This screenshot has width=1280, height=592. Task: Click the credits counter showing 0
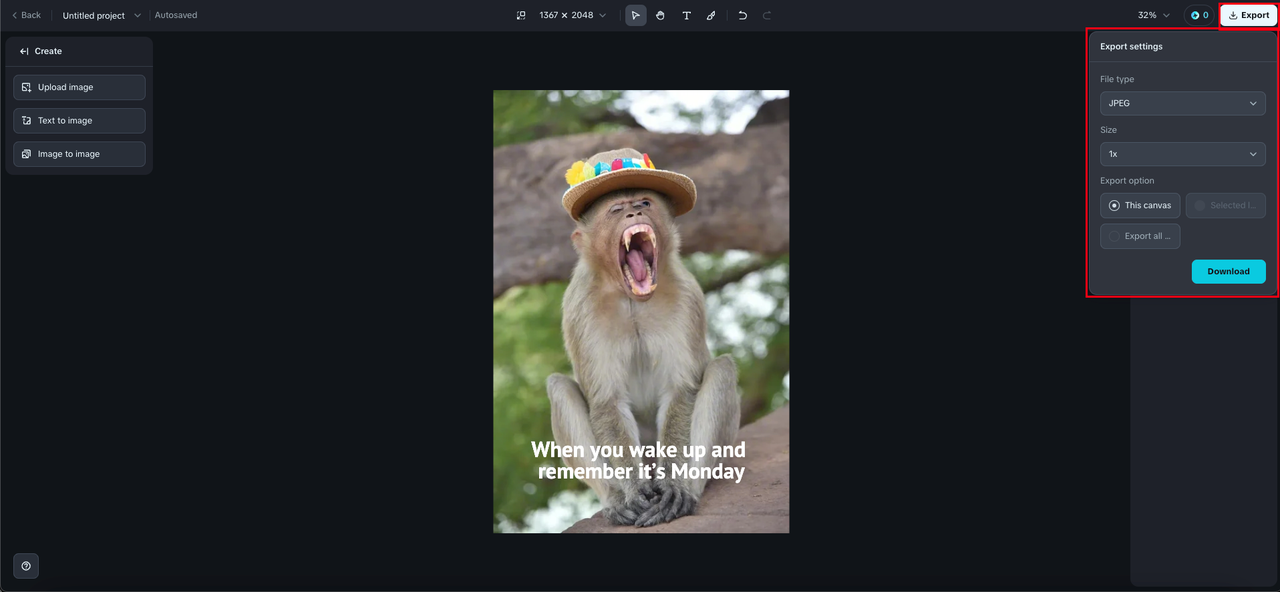click(x=1200, y=15)
